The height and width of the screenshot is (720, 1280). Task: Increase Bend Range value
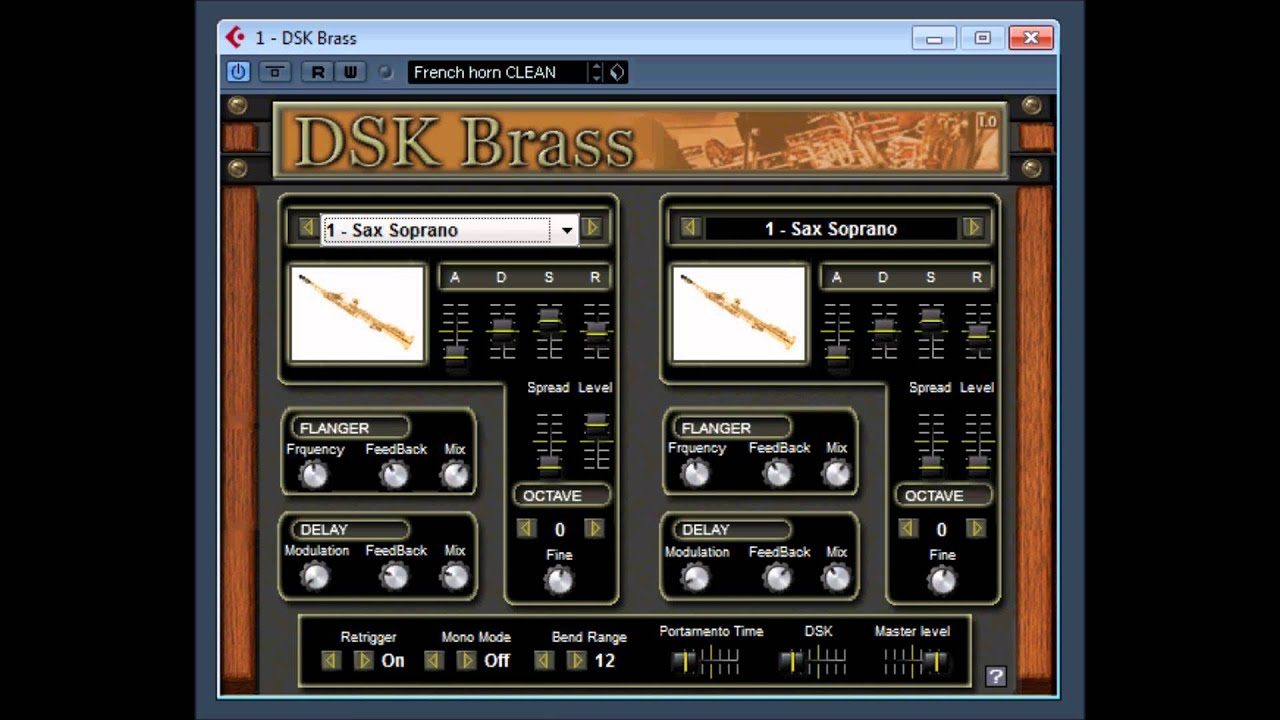[x=576, y=660]
